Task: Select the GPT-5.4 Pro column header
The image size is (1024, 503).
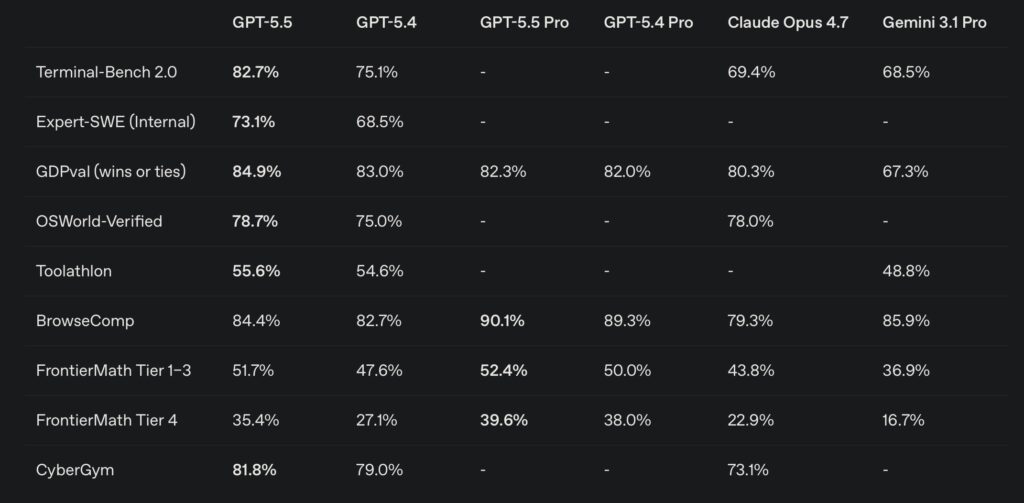Action: (648, 22)
